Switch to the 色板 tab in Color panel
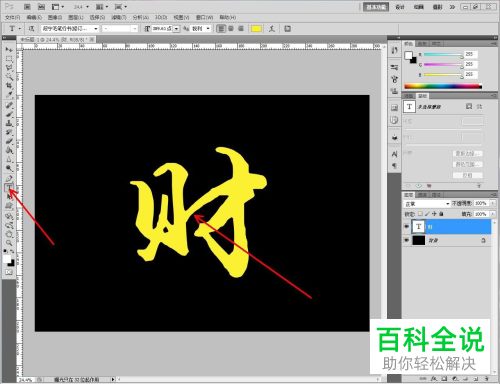The width and height of the screenshot is (500, 384). [x=422, y=44]
